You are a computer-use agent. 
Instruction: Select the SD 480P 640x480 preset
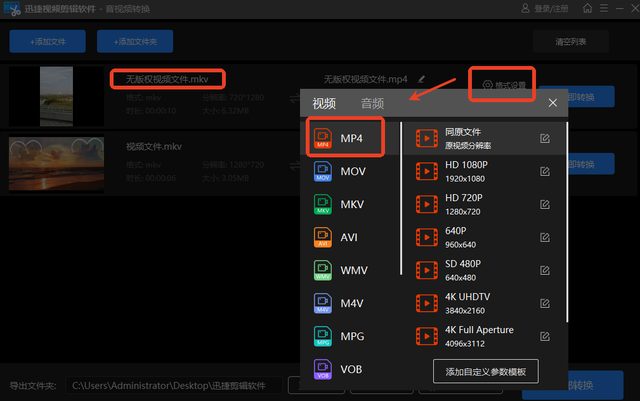[484, 270]
